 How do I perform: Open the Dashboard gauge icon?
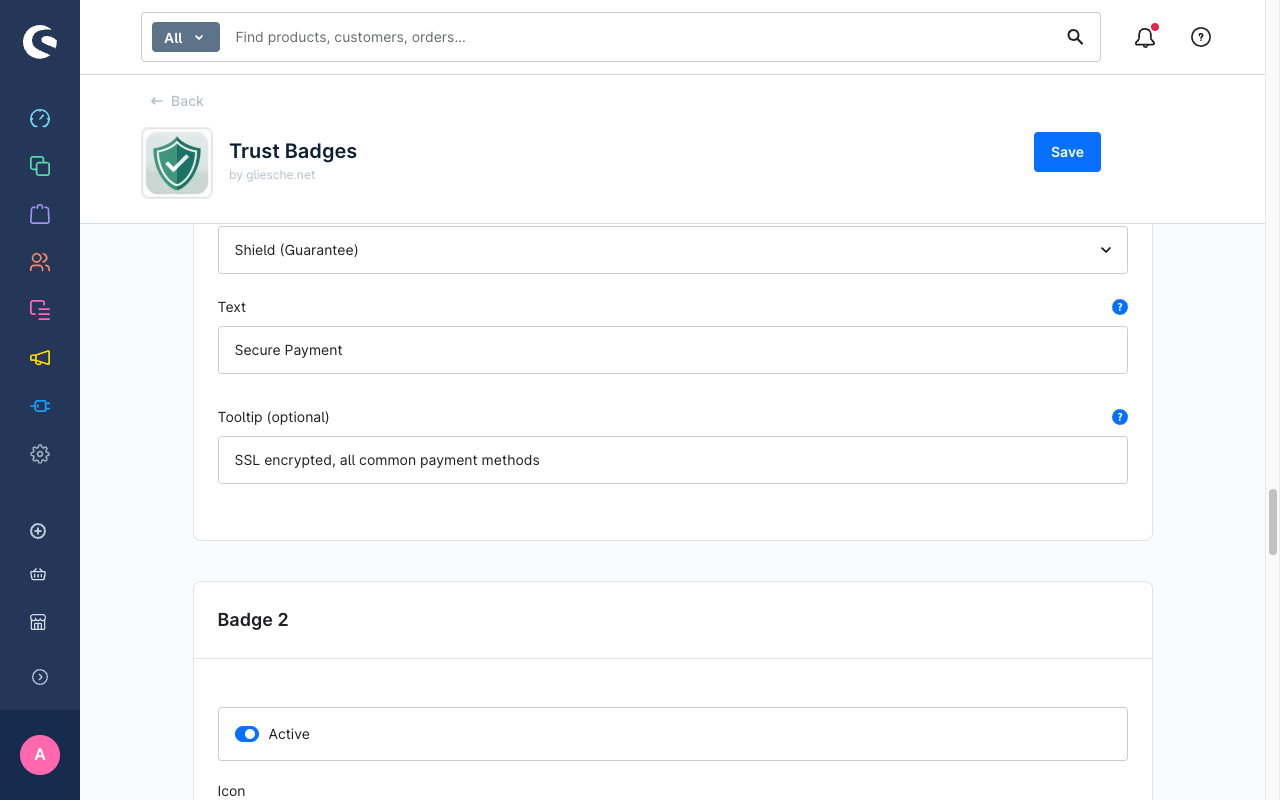coord(40,119)
